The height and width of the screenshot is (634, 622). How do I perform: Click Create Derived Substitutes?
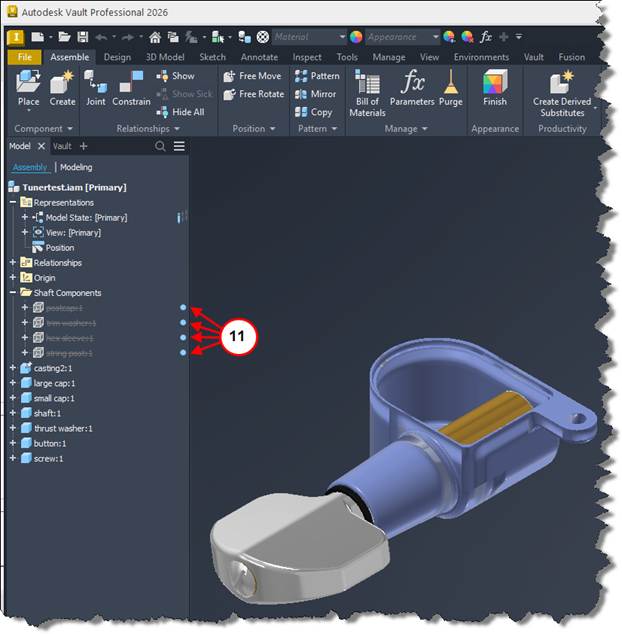pyautogui.click(x=562, y=93)
